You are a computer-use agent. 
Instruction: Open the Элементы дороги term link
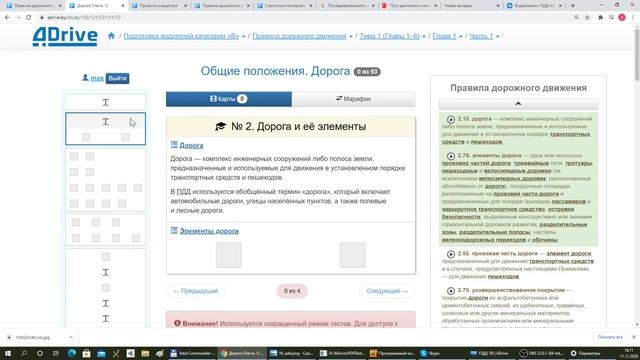point(209,231)
